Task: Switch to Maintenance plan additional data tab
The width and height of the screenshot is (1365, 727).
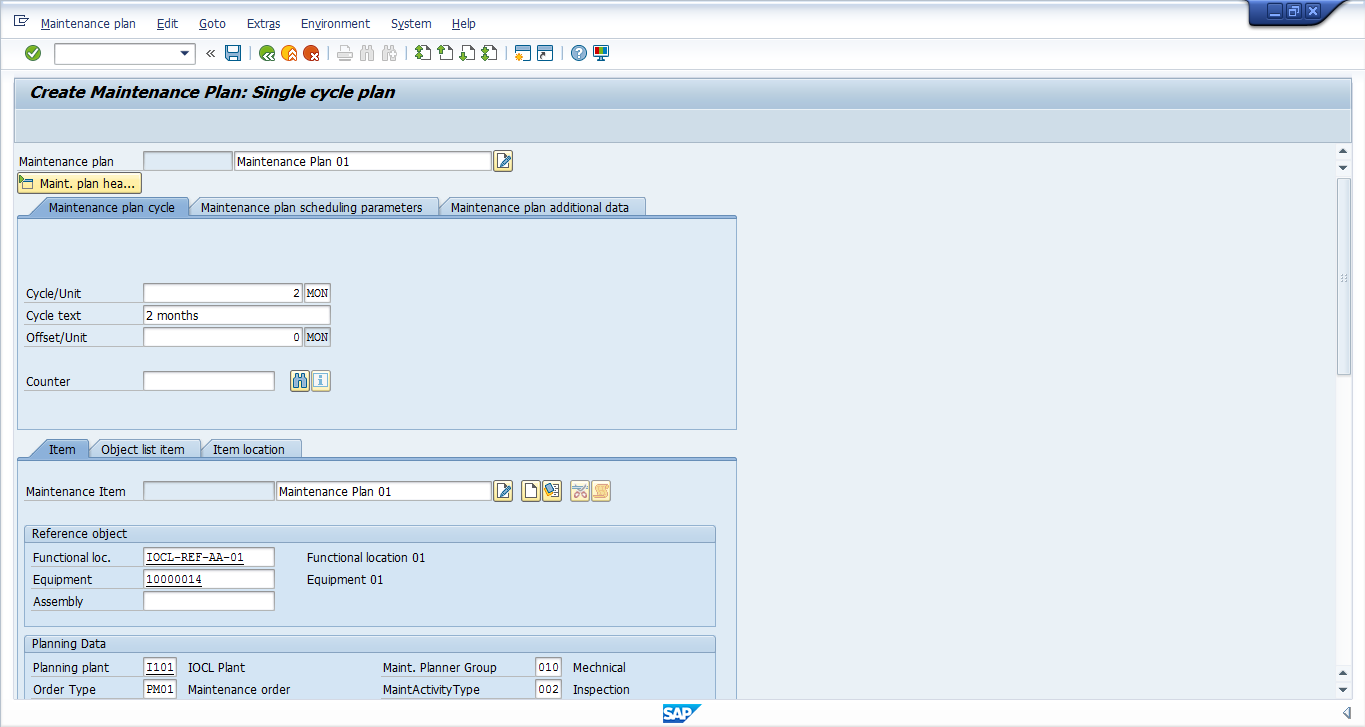Action: click(x=540, y=207)
